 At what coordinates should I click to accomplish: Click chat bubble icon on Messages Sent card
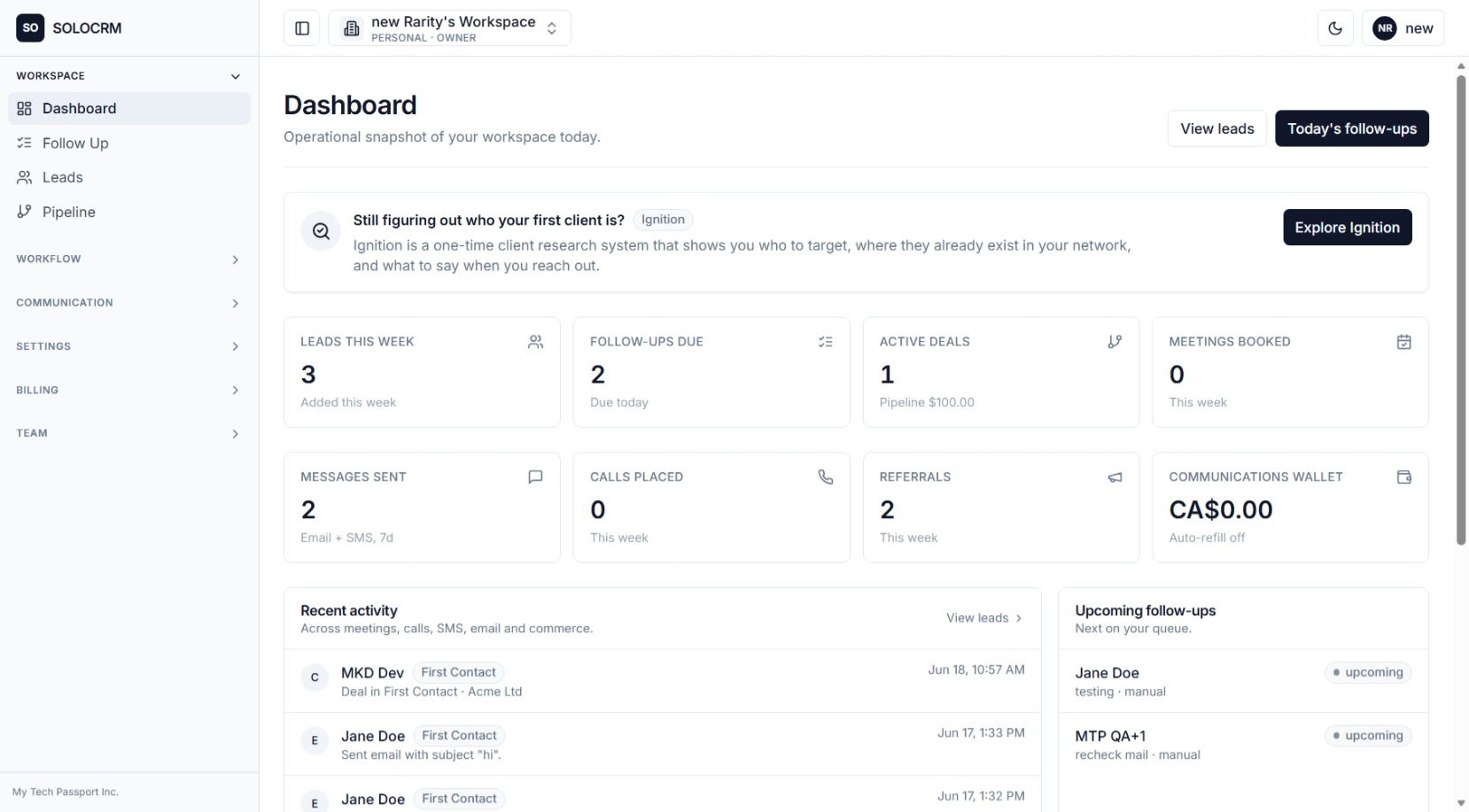point(535,477)
